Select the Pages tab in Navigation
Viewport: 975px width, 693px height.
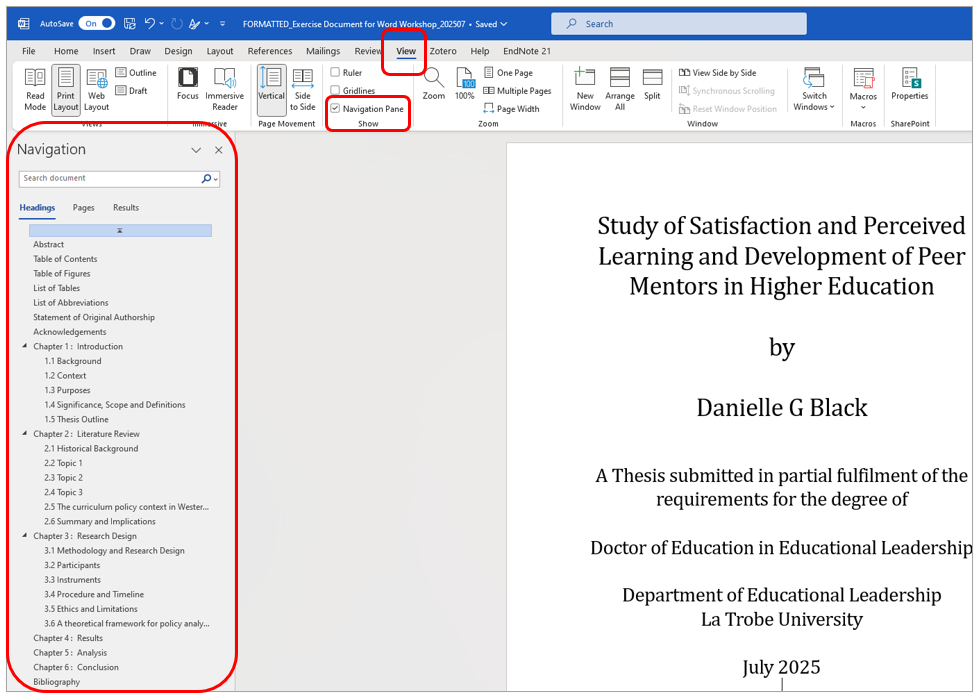[x=83, y=207]
